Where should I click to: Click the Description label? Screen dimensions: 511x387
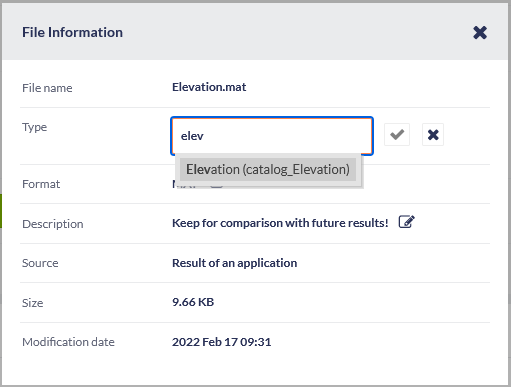tap(53, 224)
